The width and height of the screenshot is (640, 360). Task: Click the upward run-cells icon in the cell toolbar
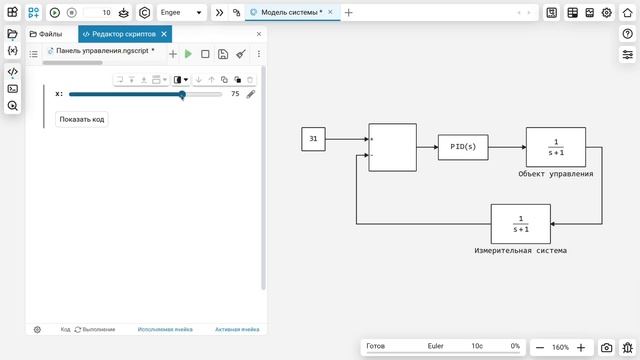click(144, 80)
